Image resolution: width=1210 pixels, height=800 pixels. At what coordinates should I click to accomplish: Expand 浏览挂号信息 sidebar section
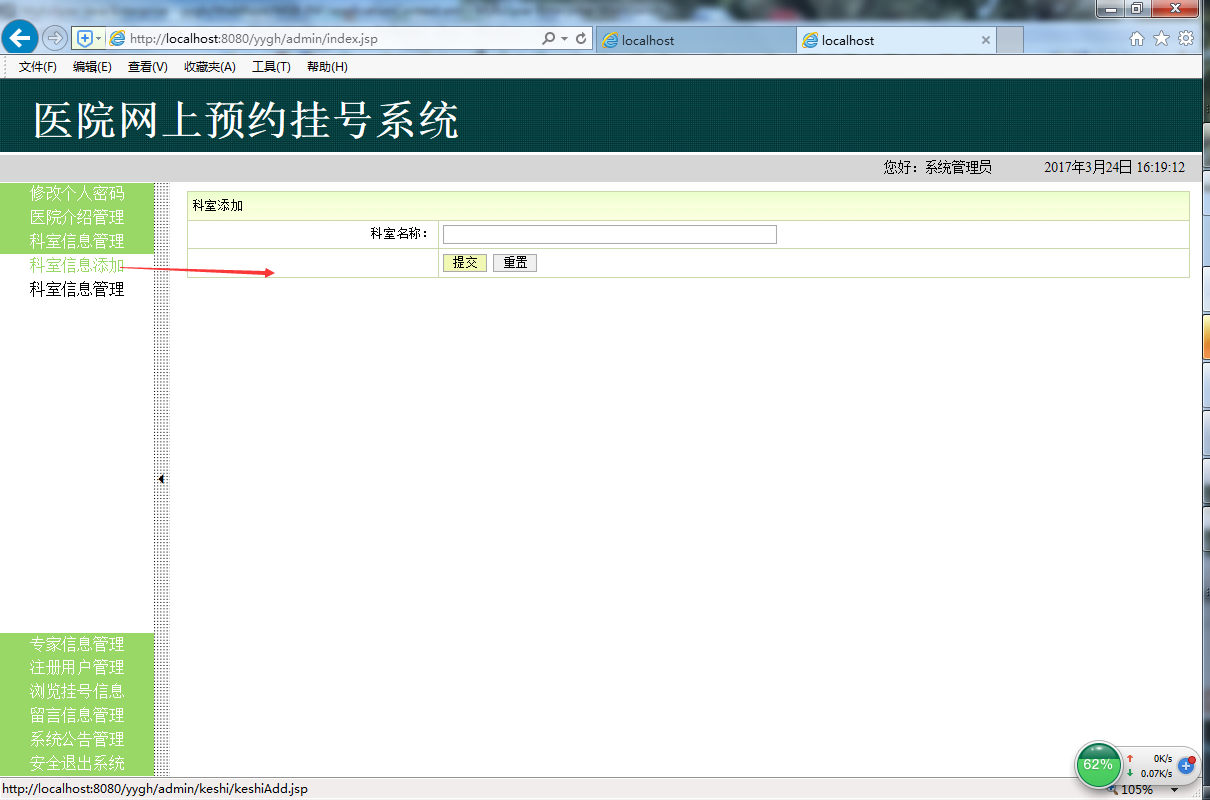tap(77, 691)
